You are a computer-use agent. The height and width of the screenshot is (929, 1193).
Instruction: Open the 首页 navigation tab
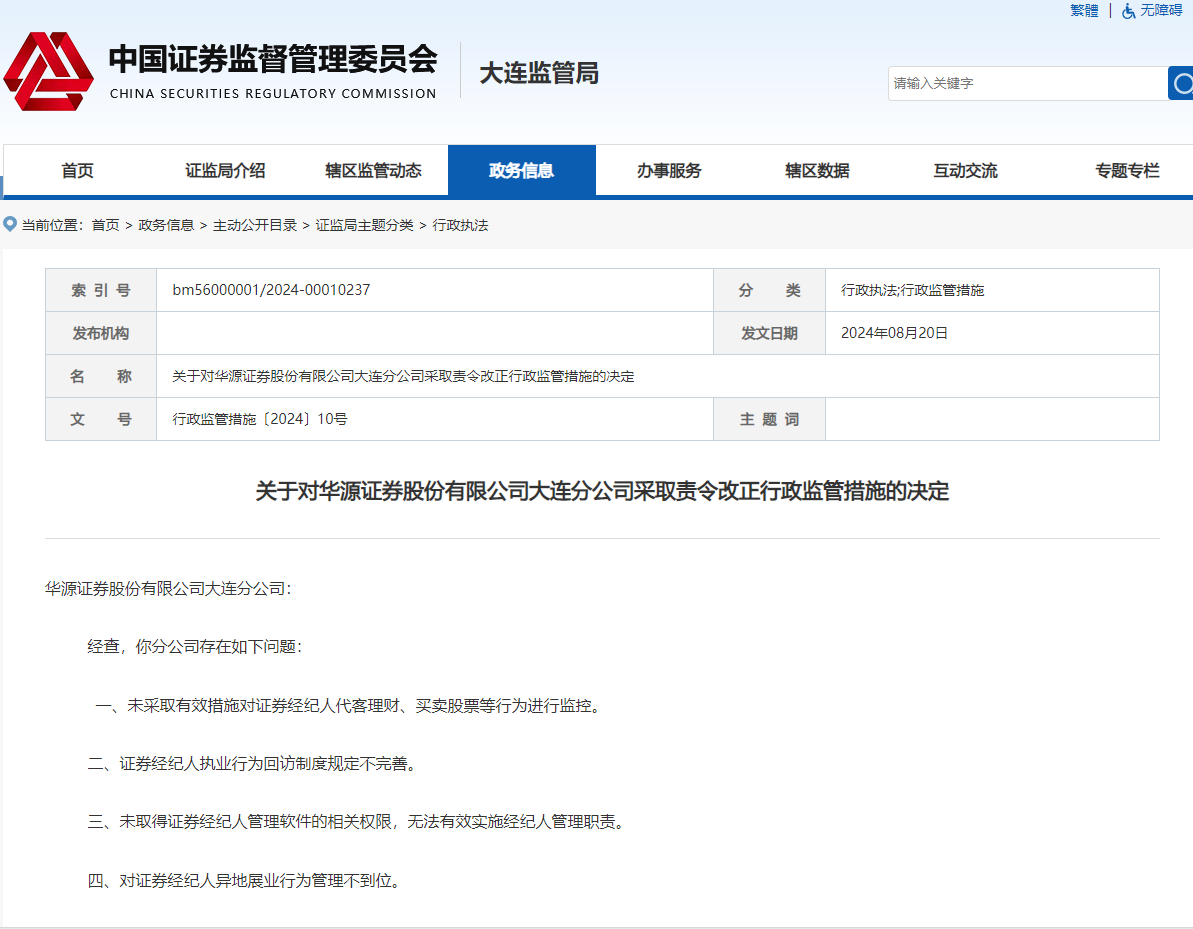tap(77, 170)
